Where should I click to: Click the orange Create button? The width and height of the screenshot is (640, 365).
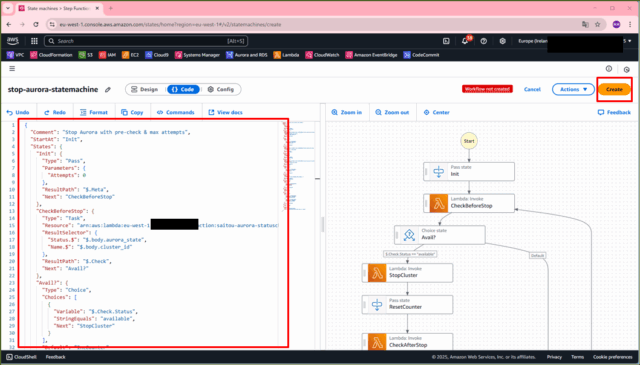(x=614, y=89)
